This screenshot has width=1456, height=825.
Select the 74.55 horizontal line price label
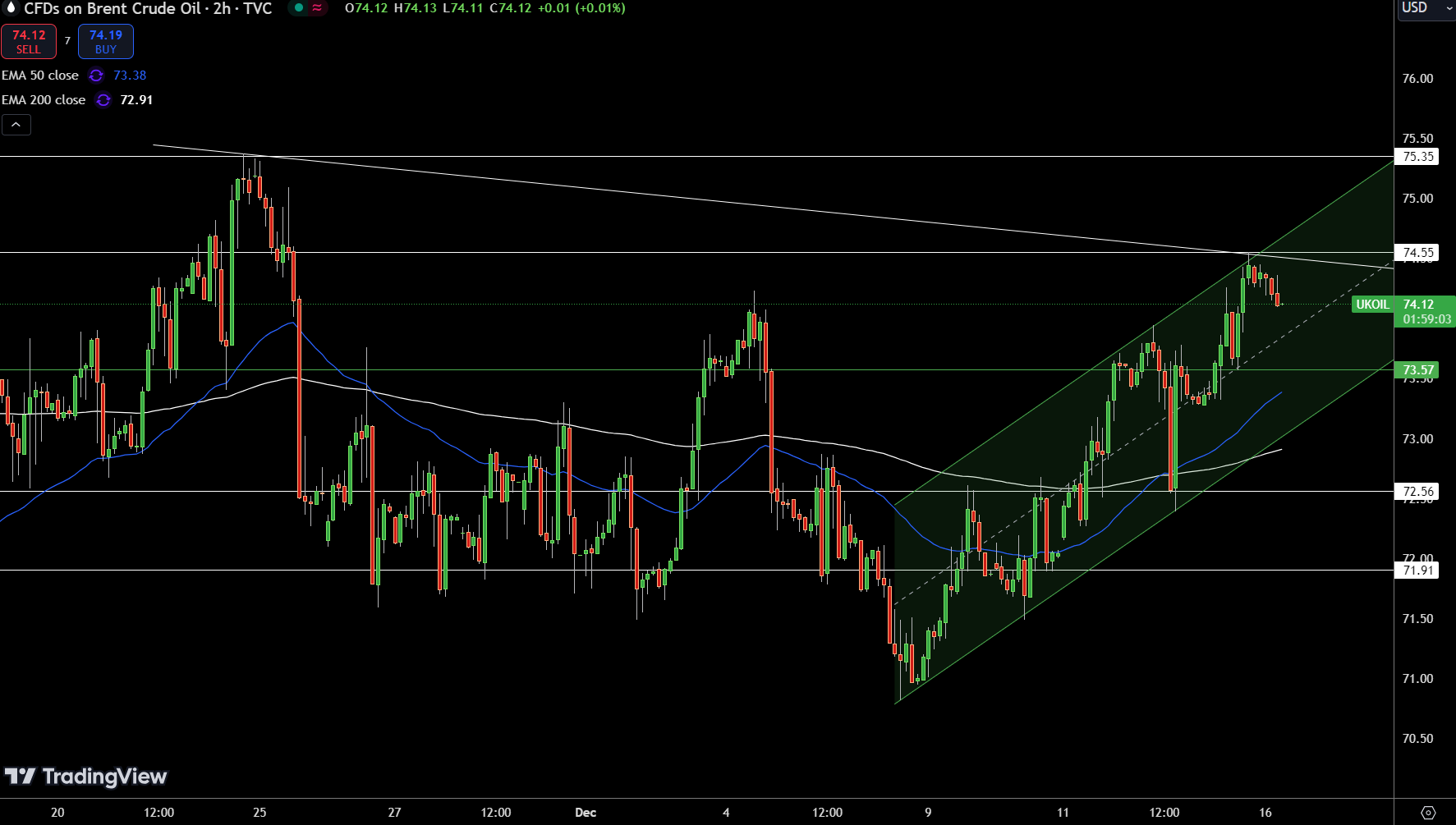pos(1417,253)
